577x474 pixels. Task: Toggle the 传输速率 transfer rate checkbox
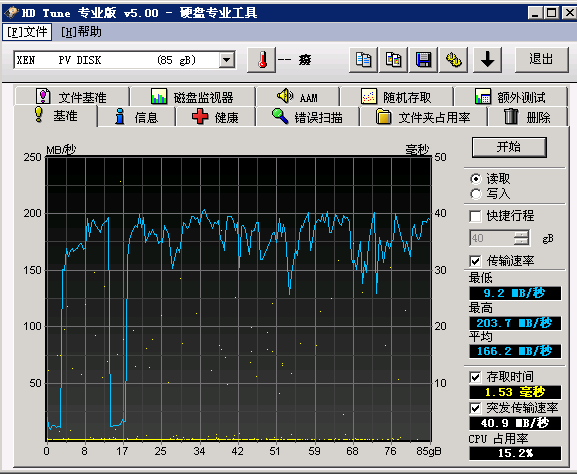pos(475,261)
